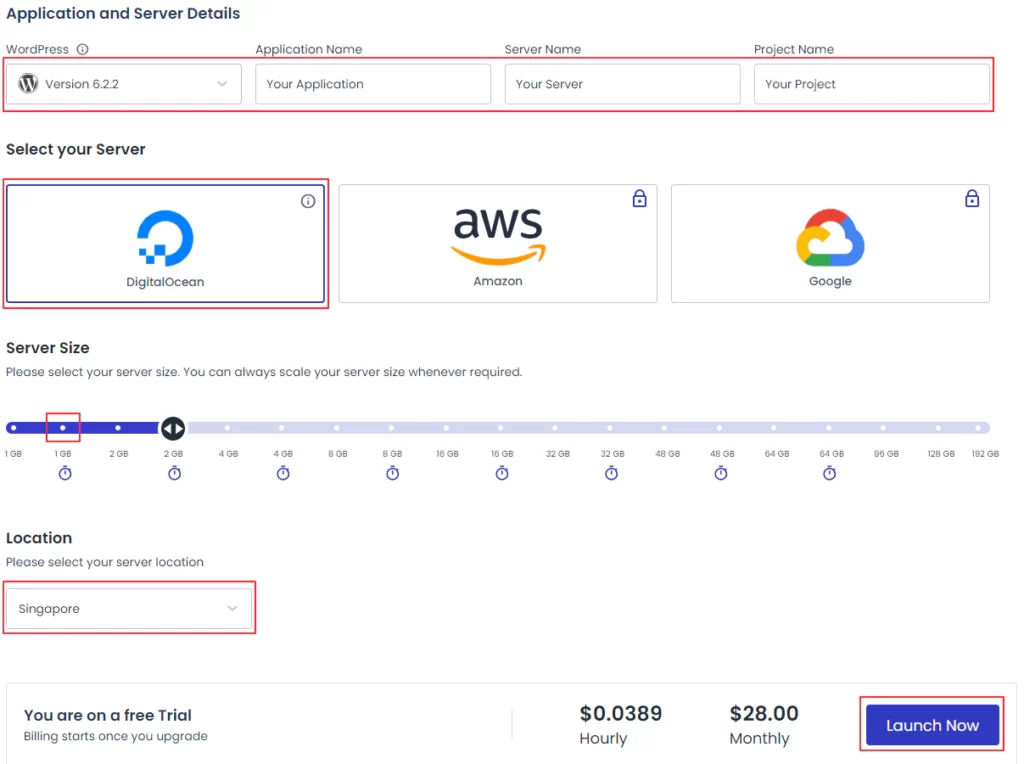The width and height of the screenshot is (1024, 764).
Task: Click the Location heading
Action: 39,537
